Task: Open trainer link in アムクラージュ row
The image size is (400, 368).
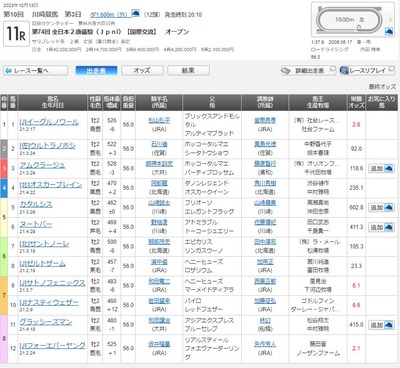Action: click(x=265, y=164)
